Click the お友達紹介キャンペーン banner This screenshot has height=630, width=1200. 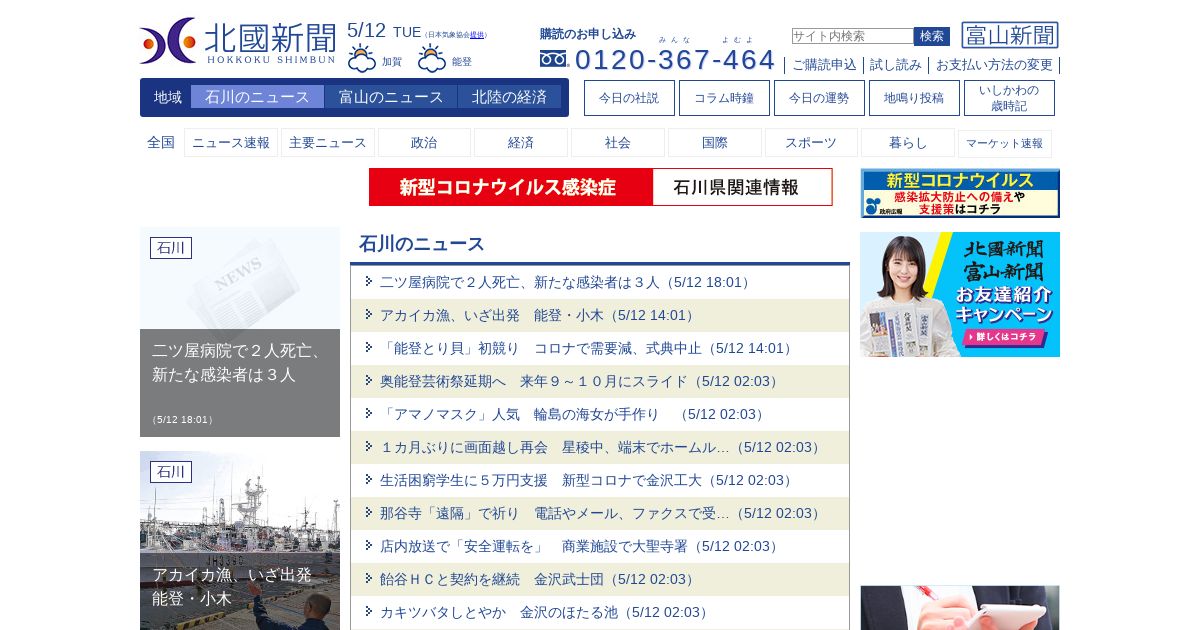tap(960, 295)
